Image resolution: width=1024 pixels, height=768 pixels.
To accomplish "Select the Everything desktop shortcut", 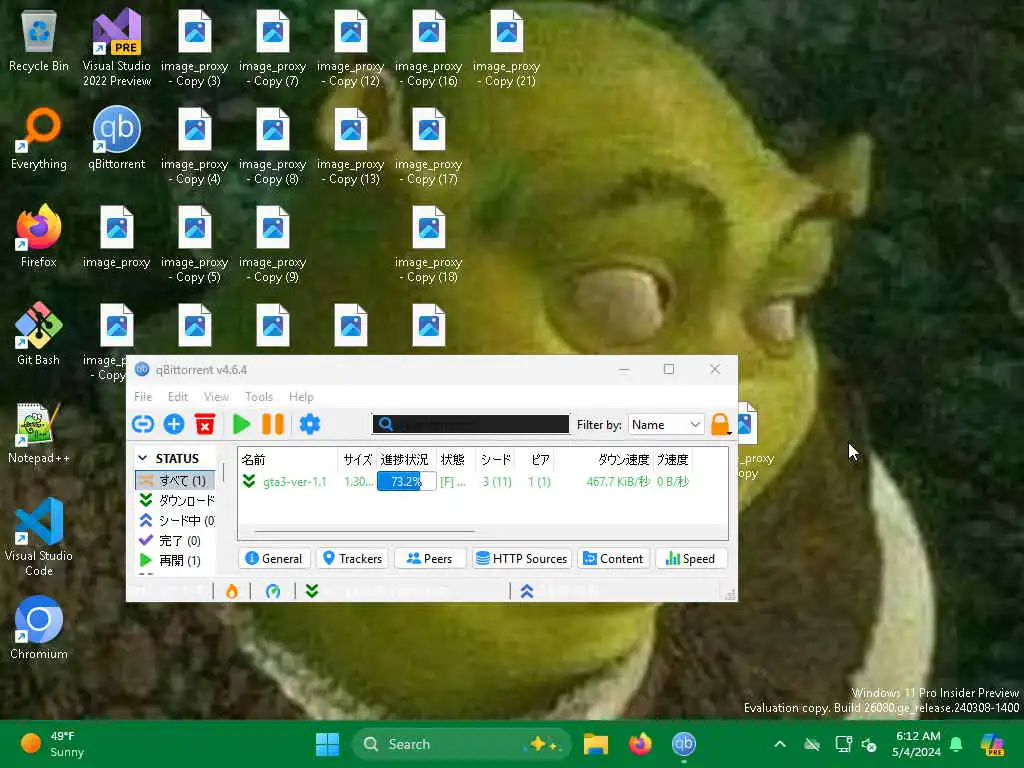I will 39,139.
